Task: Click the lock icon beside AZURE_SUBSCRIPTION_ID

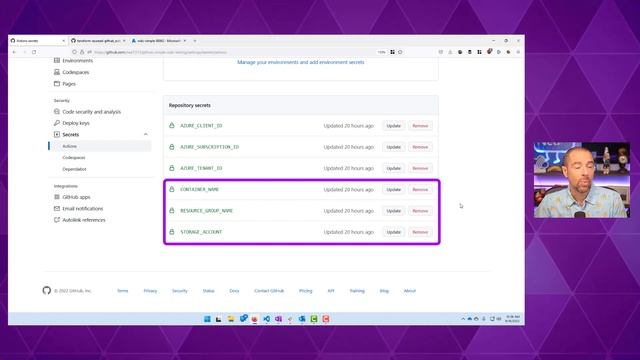Action: (172, 147)
